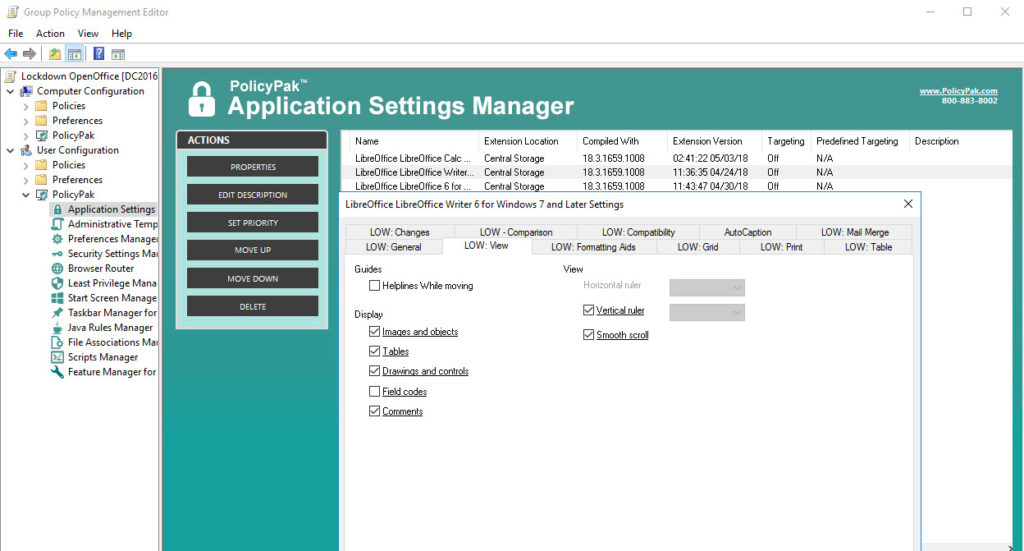Select the Feature Manager wrench icon
1024x551 pixels.
tap(57, 372)
